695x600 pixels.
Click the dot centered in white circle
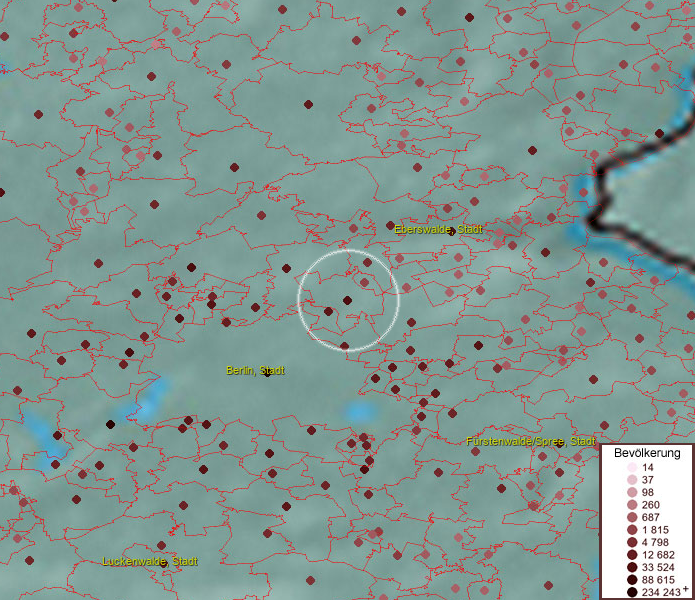[347, 300]
